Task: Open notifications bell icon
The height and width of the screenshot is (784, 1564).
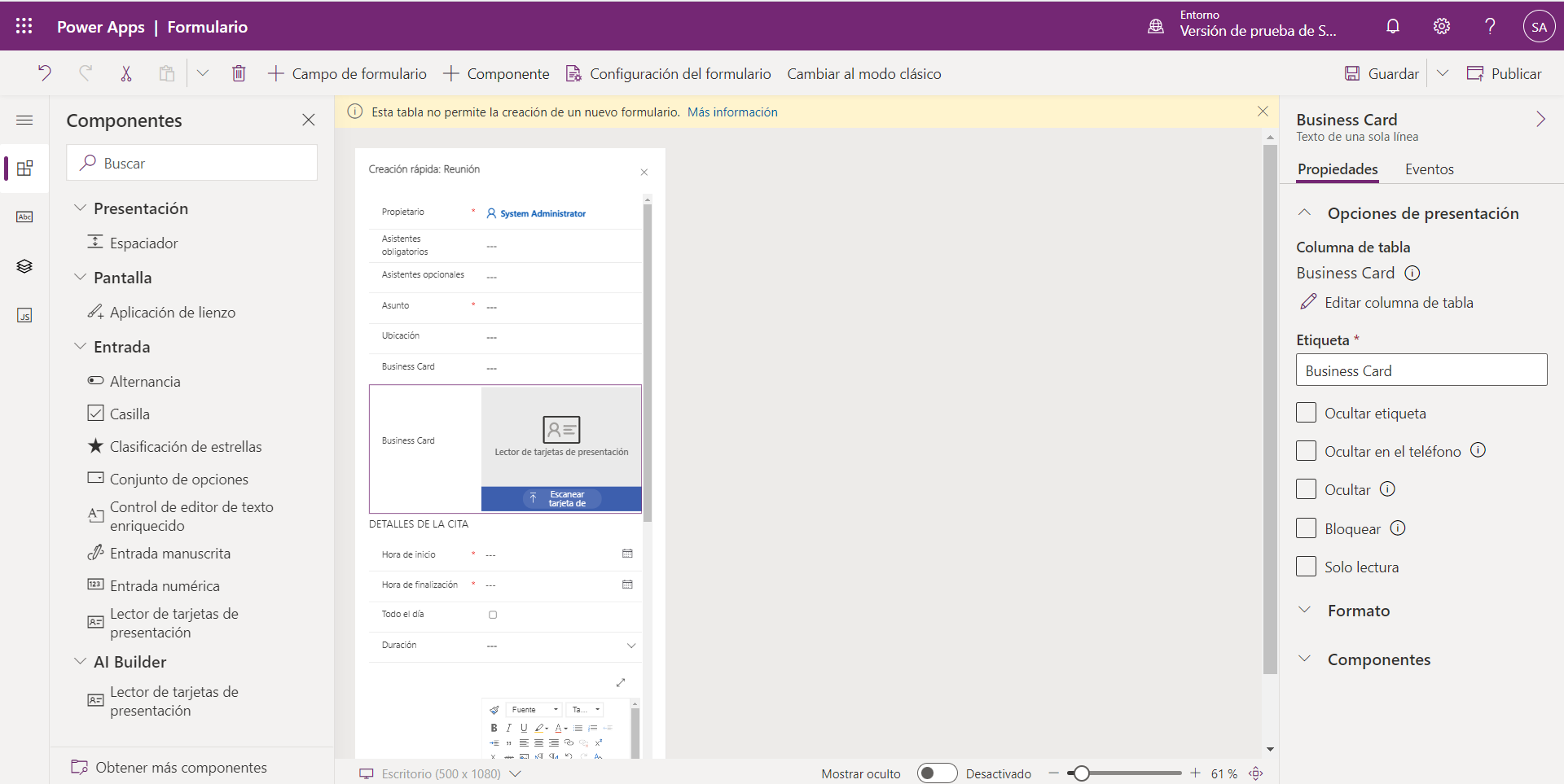Action: tap(1393, 26)
